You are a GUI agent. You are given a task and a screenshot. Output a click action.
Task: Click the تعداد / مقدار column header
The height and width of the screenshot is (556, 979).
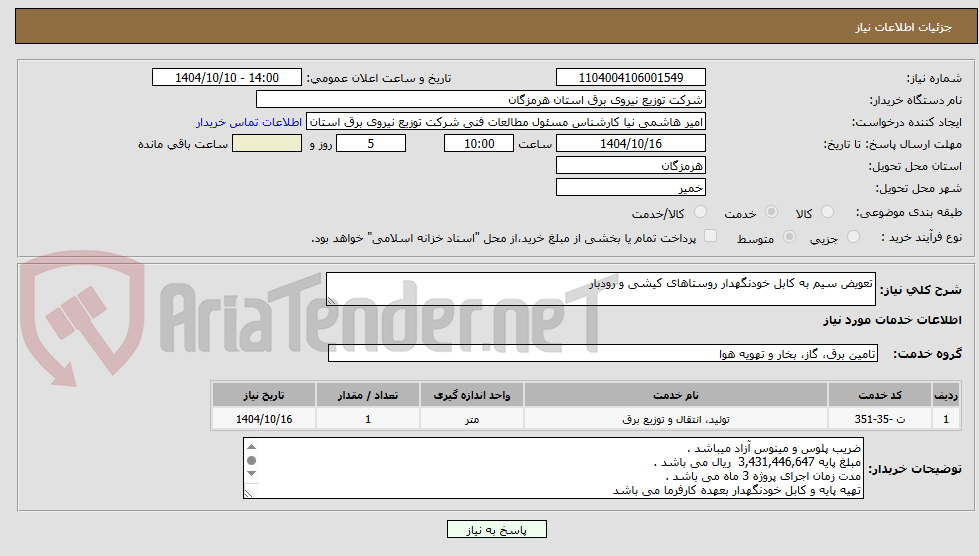(x=368, y=395)
